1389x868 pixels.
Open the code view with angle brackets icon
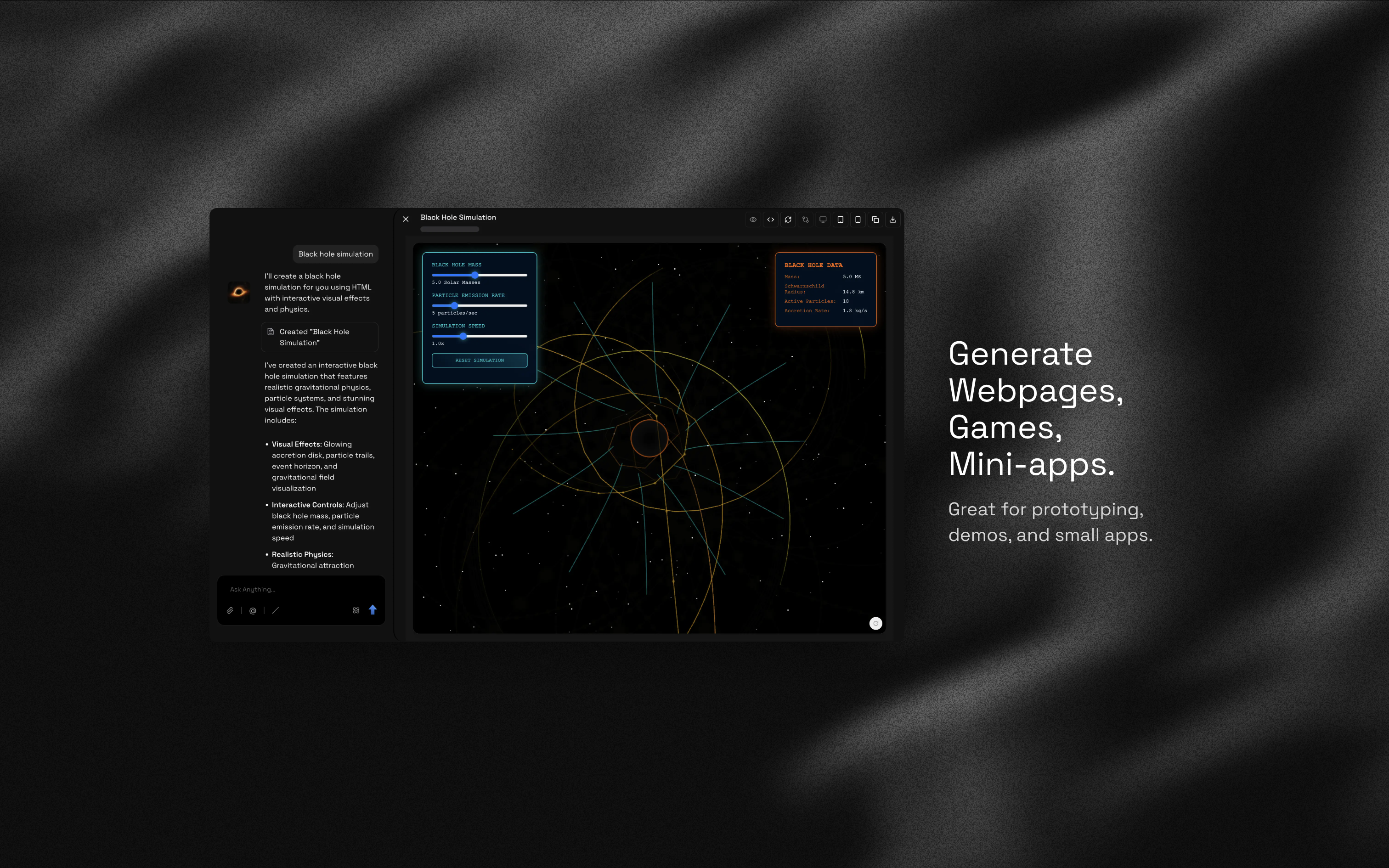pos(771,220)
